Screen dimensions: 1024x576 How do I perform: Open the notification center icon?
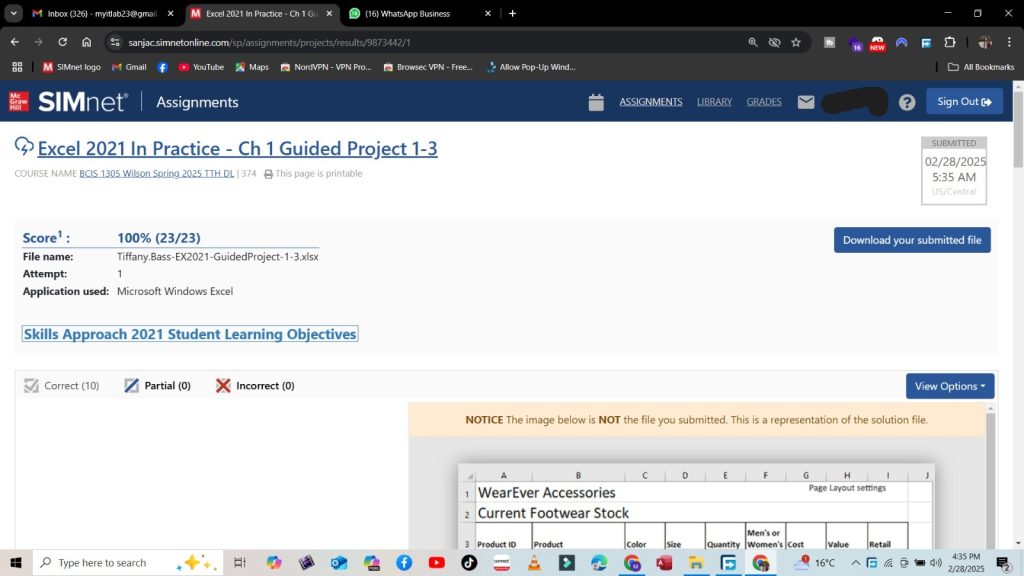point(1004,562)
